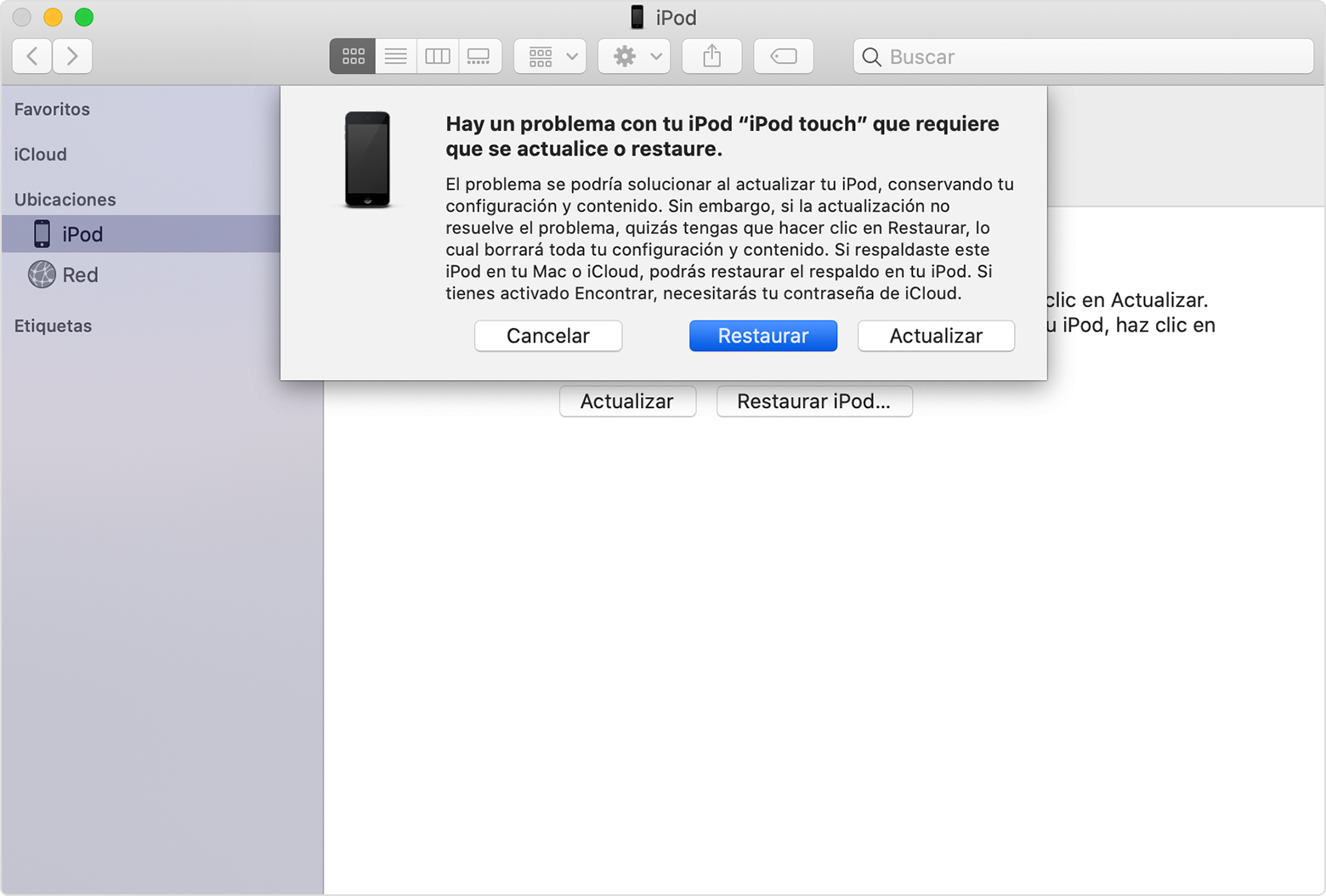
Task: Click Actualizar in the dialog
Action: (x=935, y=336)
